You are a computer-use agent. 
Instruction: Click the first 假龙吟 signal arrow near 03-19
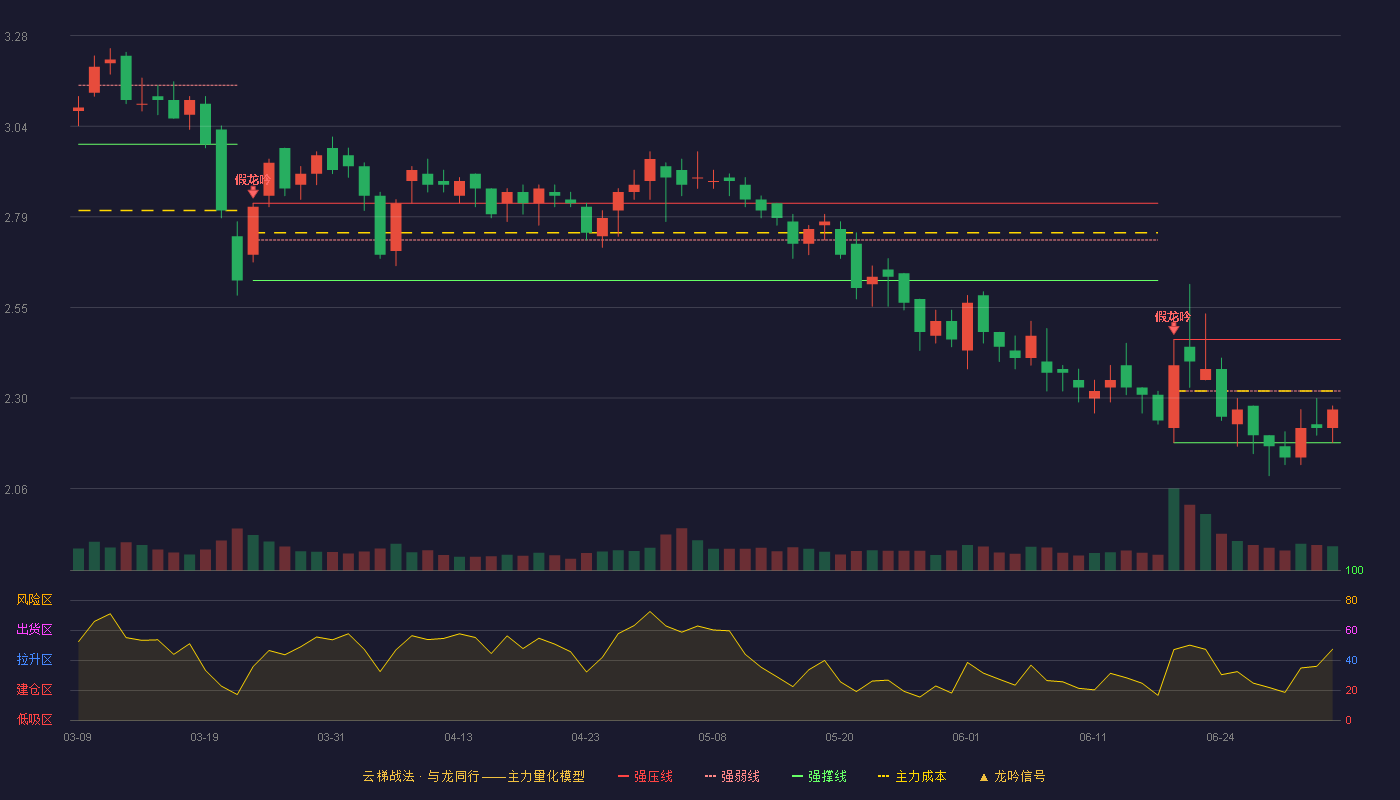tap(253, 192)
